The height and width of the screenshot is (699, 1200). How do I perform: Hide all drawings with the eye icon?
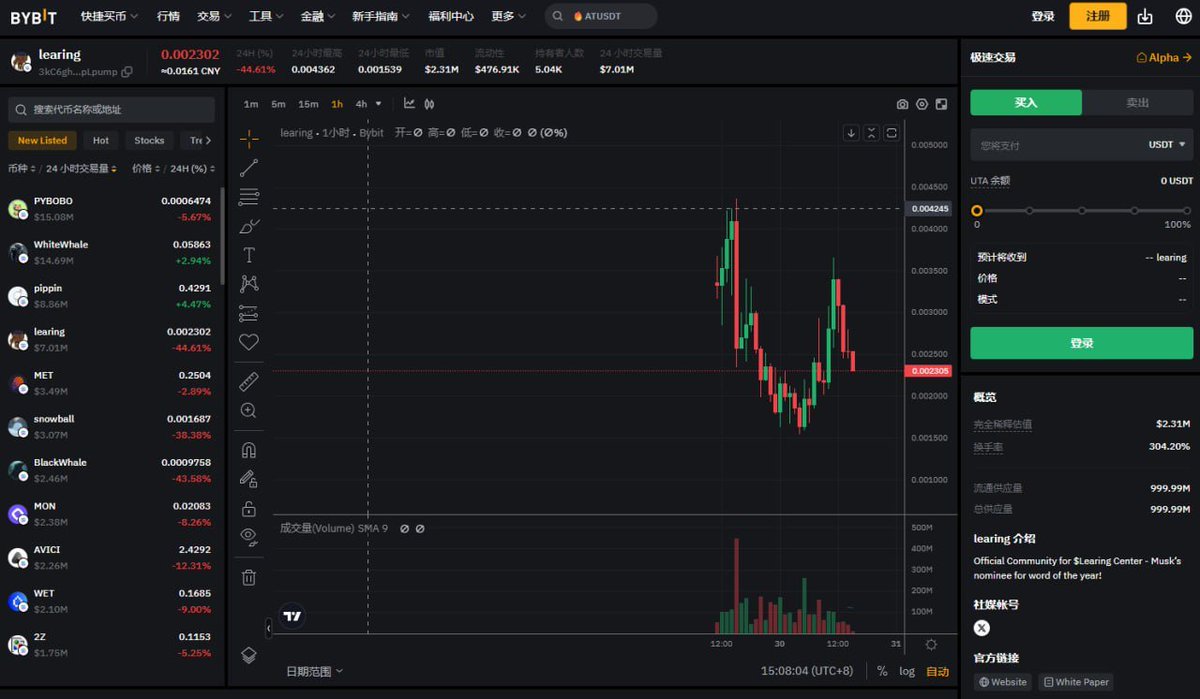[249, 537]
